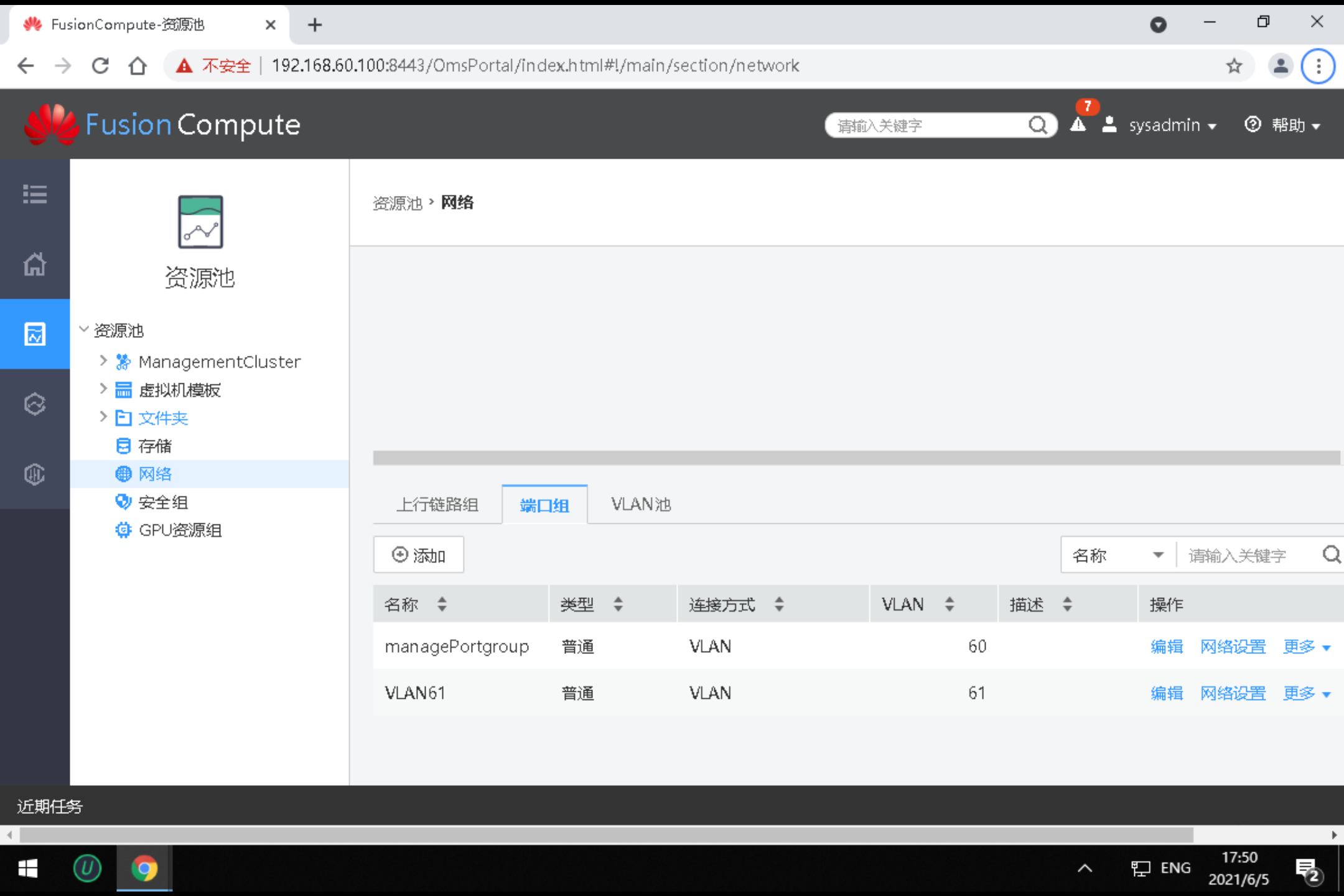
Task: Open 安全组 security groups in the tree
Action: [162, 502]
